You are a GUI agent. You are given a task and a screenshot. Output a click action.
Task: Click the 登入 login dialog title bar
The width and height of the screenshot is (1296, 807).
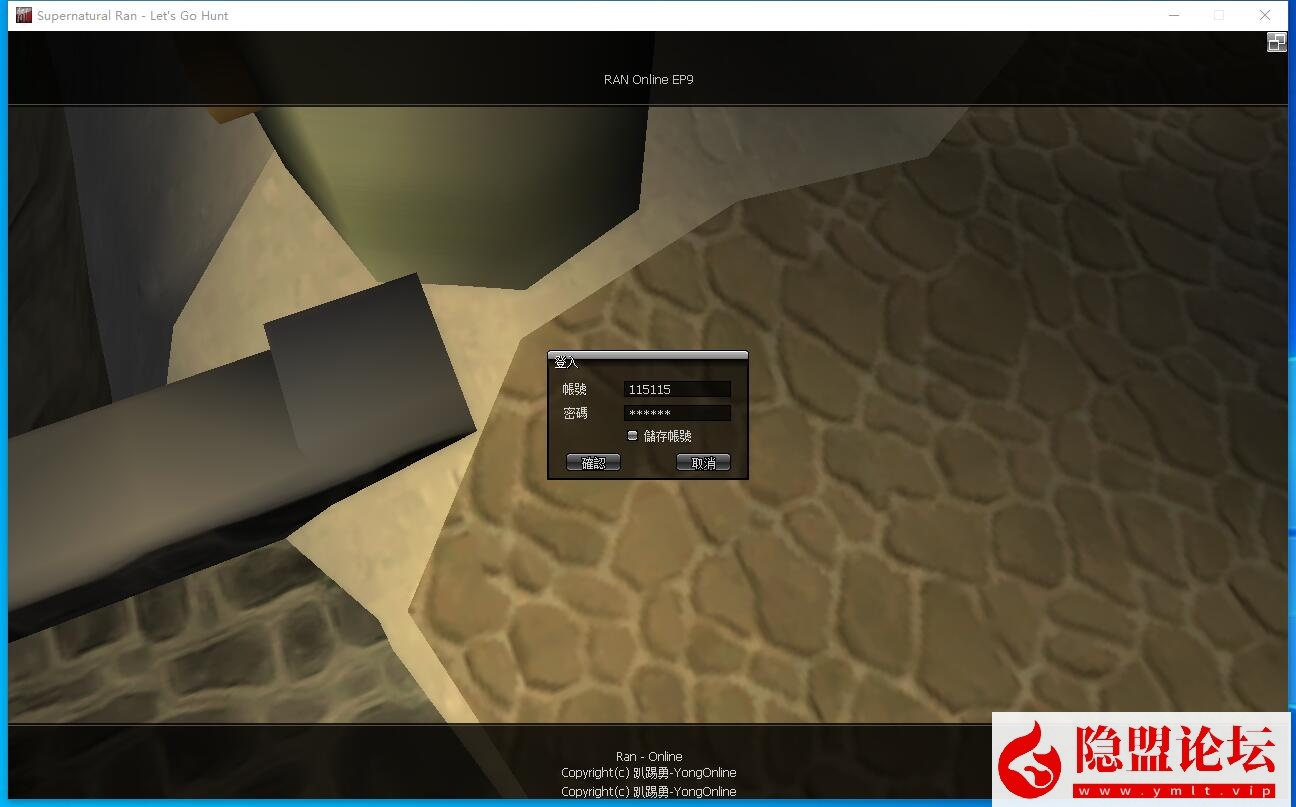click(x=647, y=361)
